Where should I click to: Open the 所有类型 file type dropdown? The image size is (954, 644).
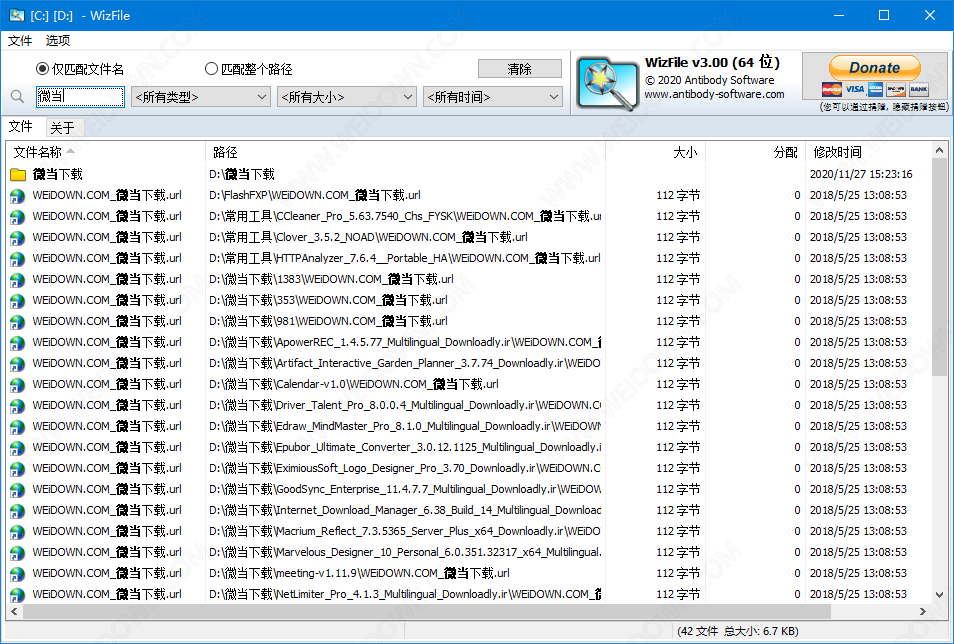(x=201, y=97)
